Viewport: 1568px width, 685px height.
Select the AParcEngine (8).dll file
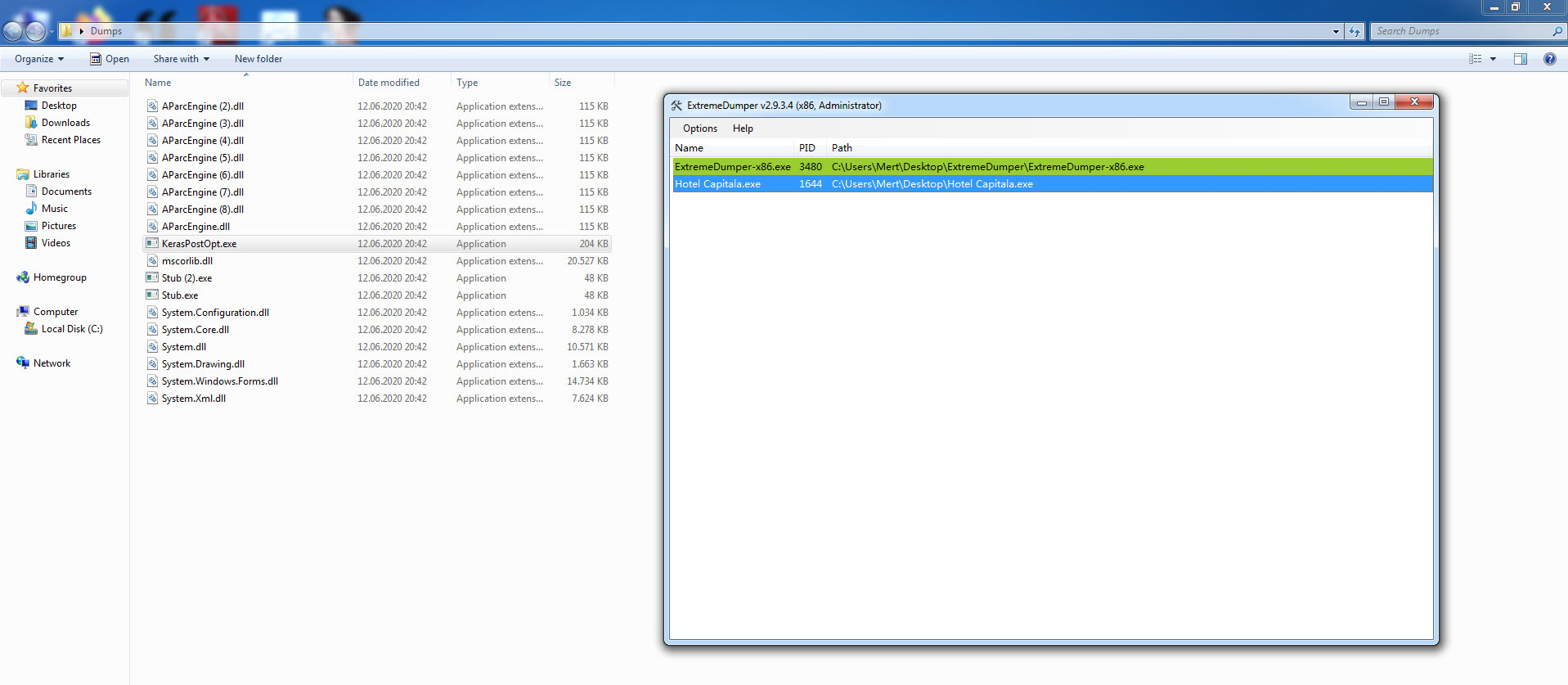[202, 210]
